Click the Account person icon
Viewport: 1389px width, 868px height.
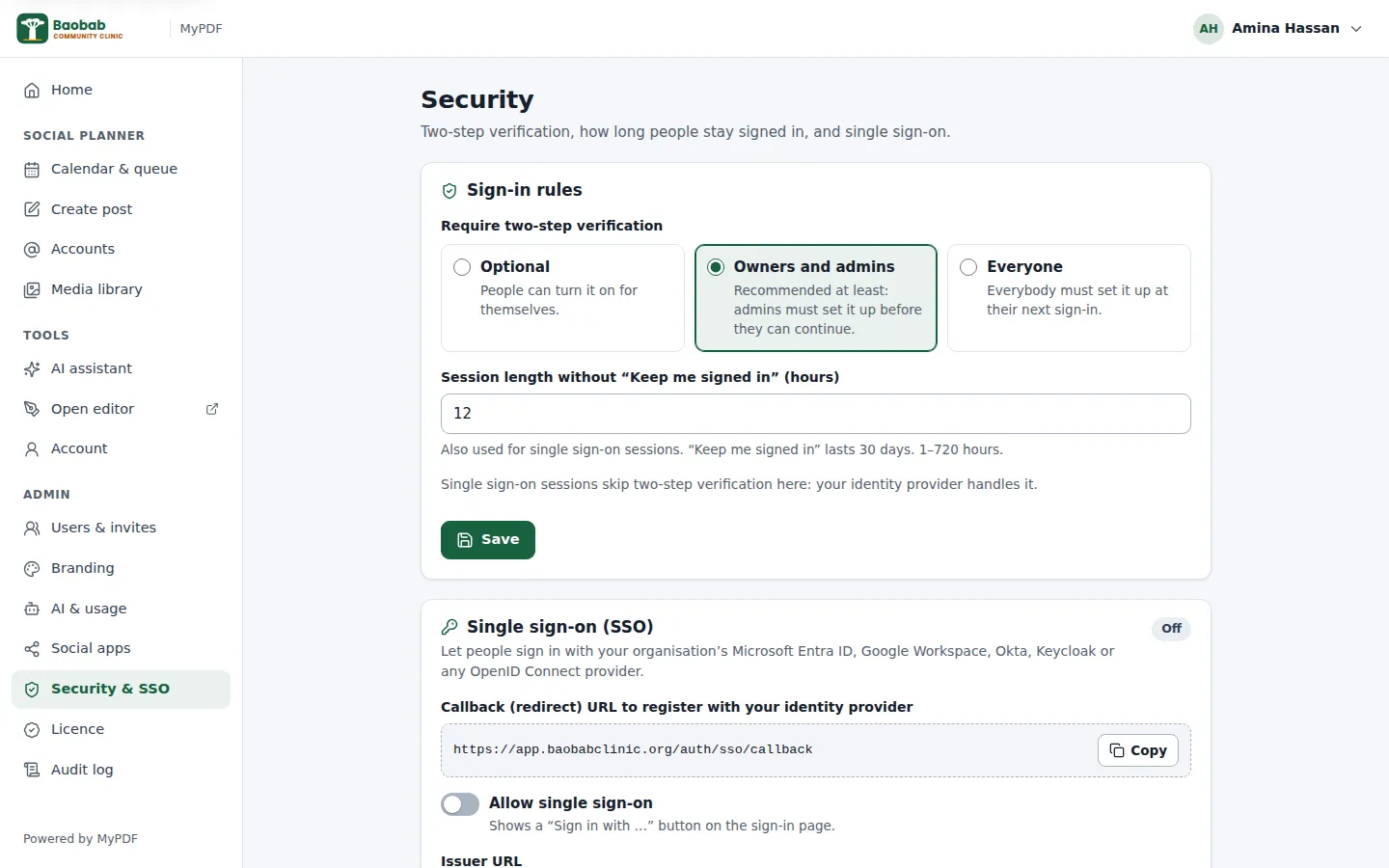[32, 448]
